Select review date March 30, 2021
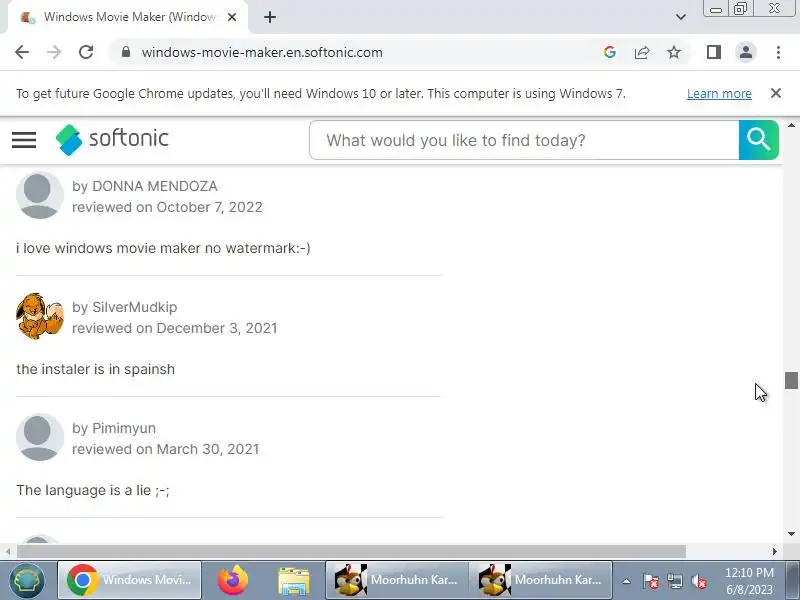This screenshot has height=600, width=800. pos(208,449)
